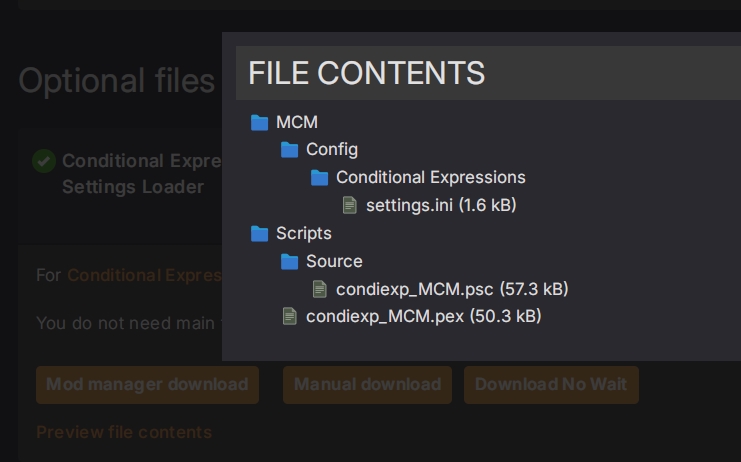Click the FILE CONTENTS header bar
This screenshot has height=462, width=741.
pos(488,73)
